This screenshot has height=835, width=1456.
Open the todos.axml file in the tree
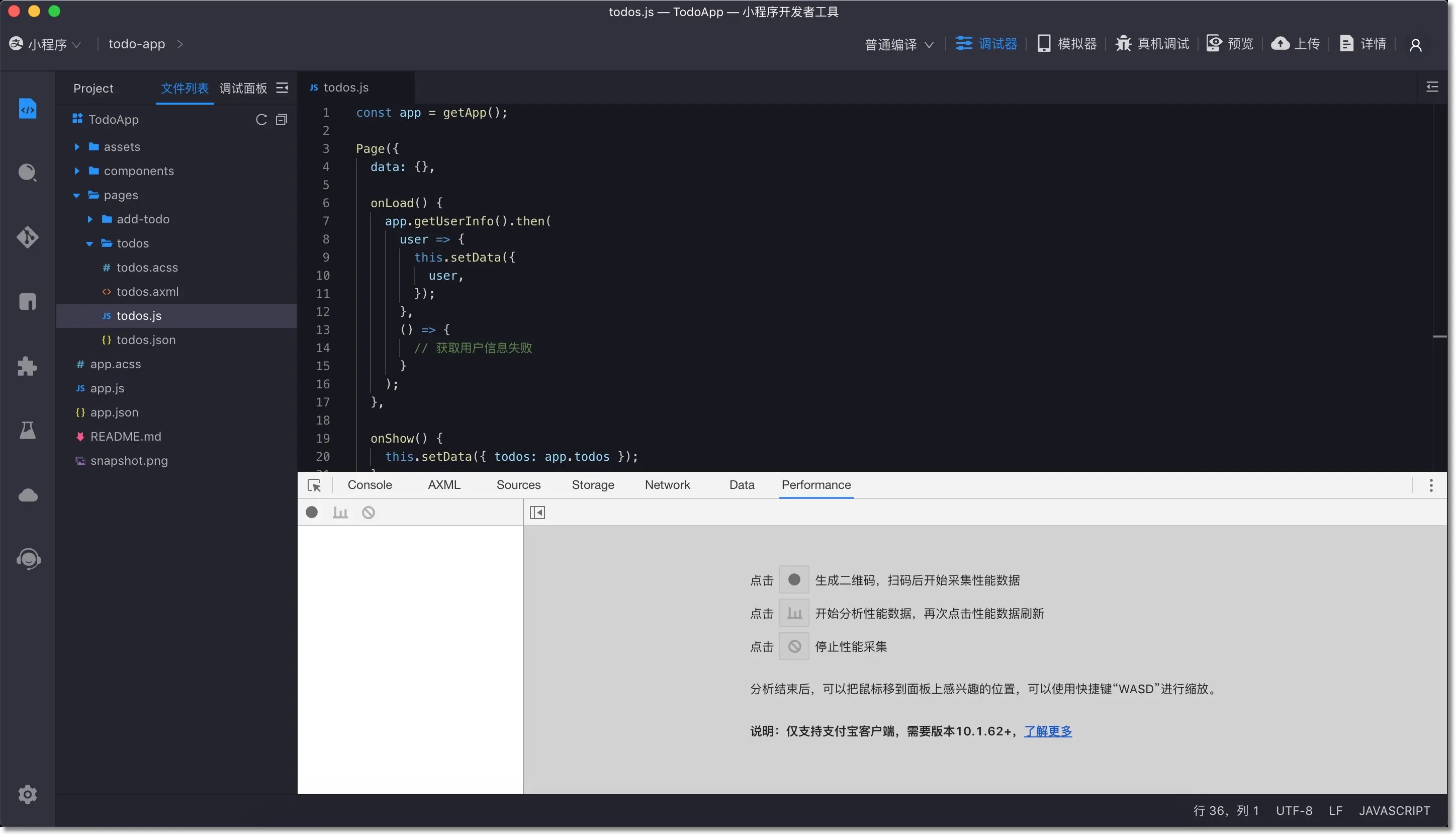click(x=147, y=291)
